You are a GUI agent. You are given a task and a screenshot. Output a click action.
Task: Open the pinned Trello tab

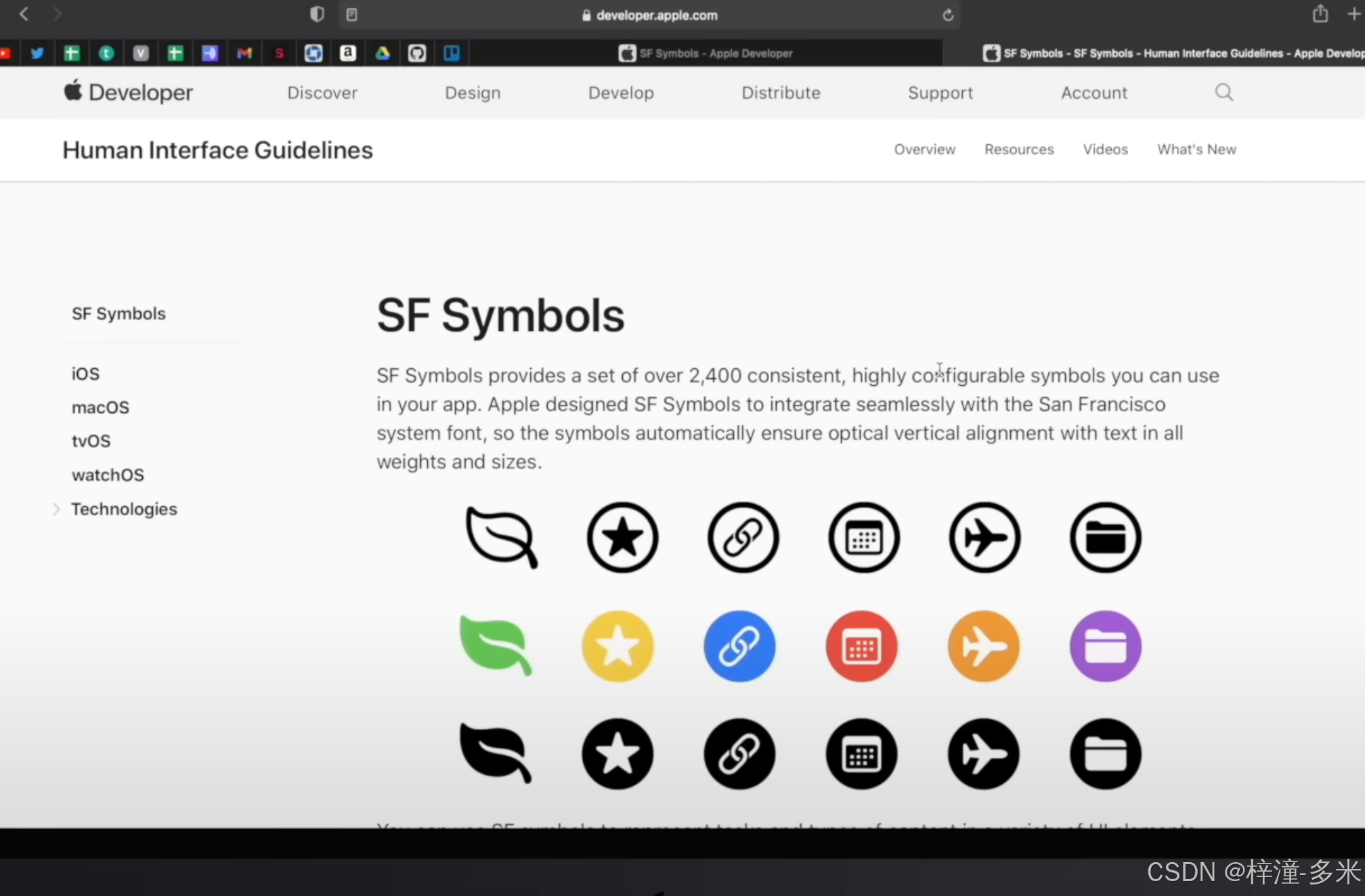(x=452, y=53)
